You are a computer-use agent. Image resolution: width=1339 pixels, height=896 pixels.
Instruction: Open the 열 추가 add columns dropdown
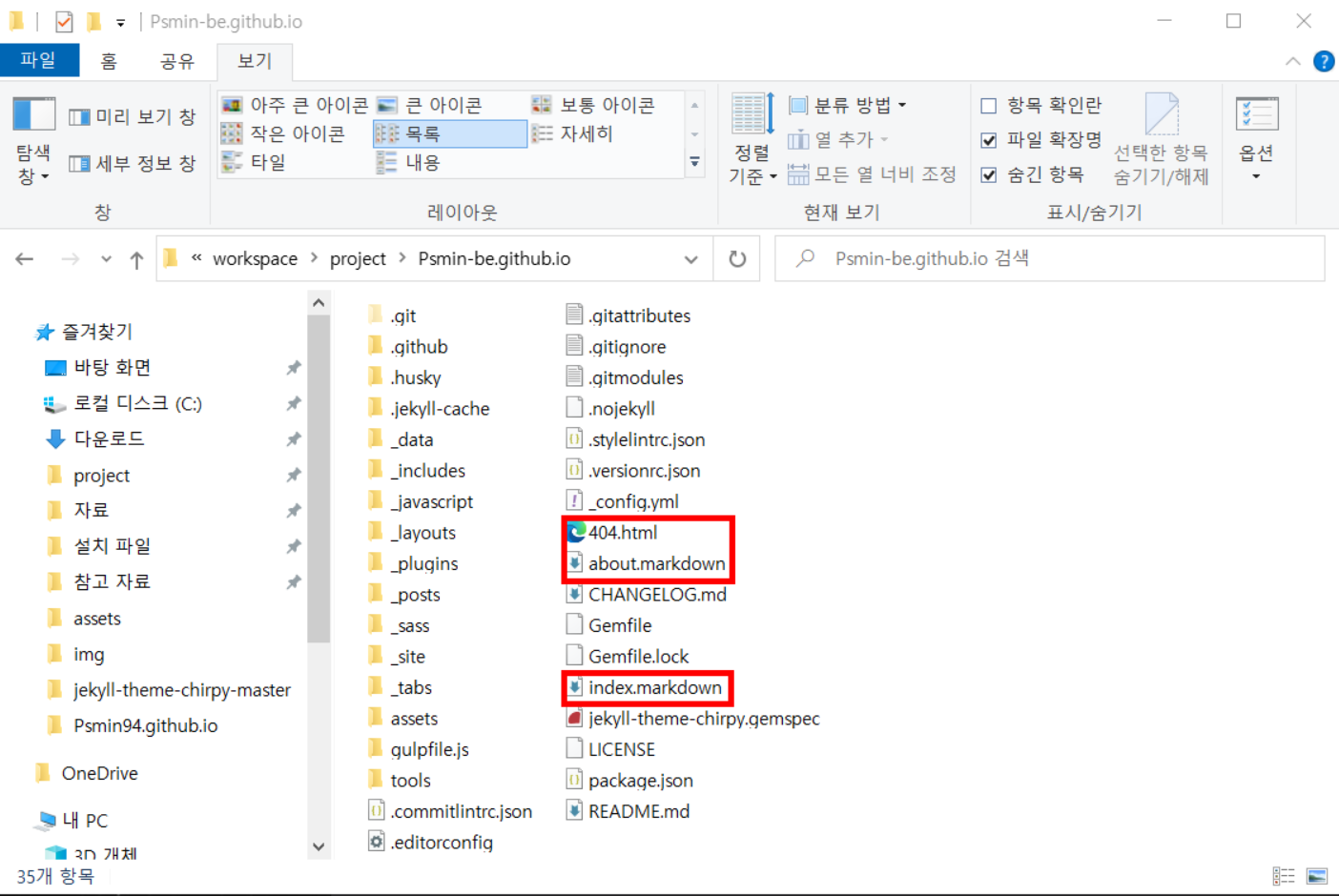click(x=838, y=140)
